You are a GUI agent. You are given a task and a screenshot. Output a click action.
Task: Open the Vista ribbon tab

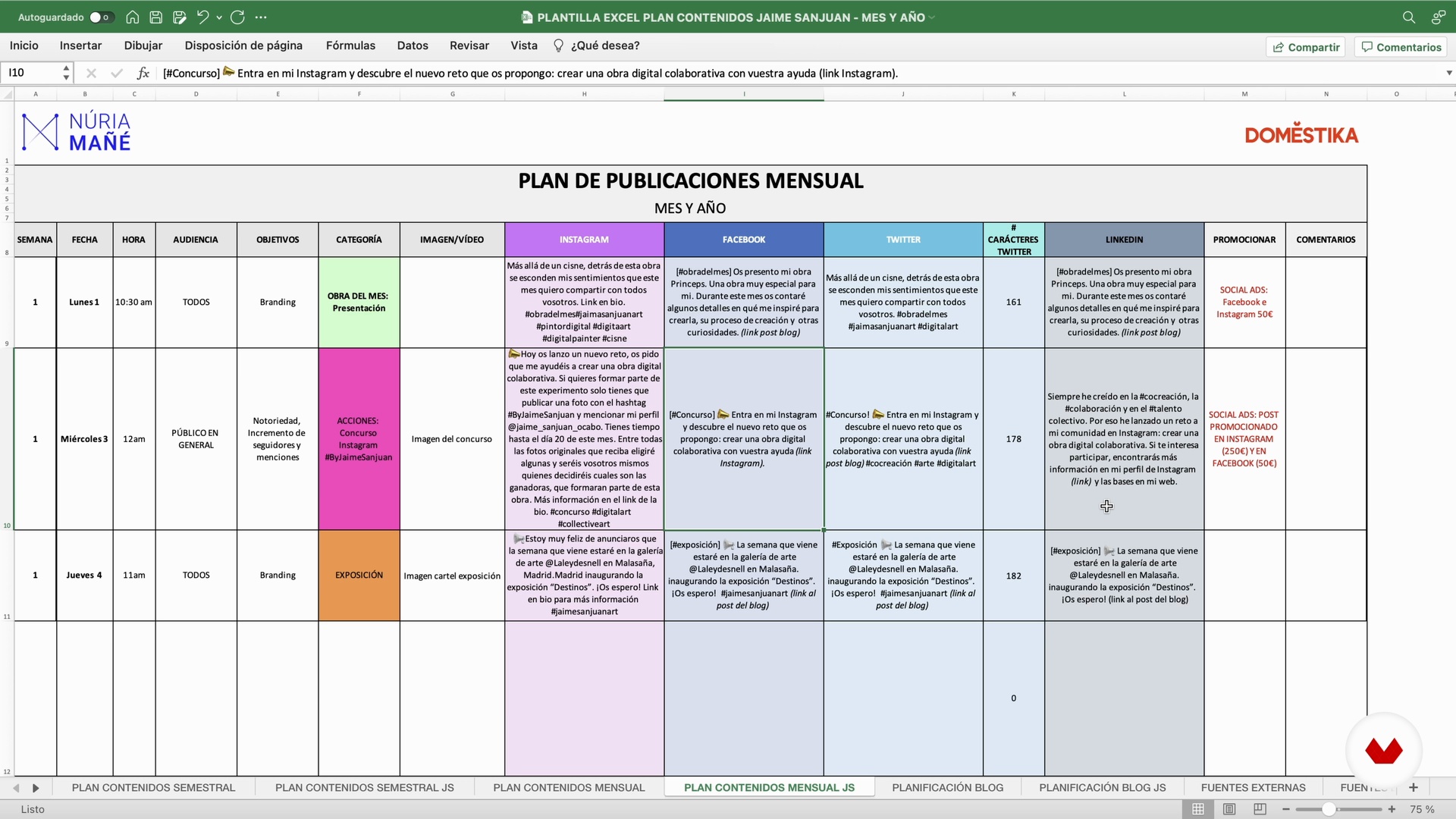coord(524,45)
